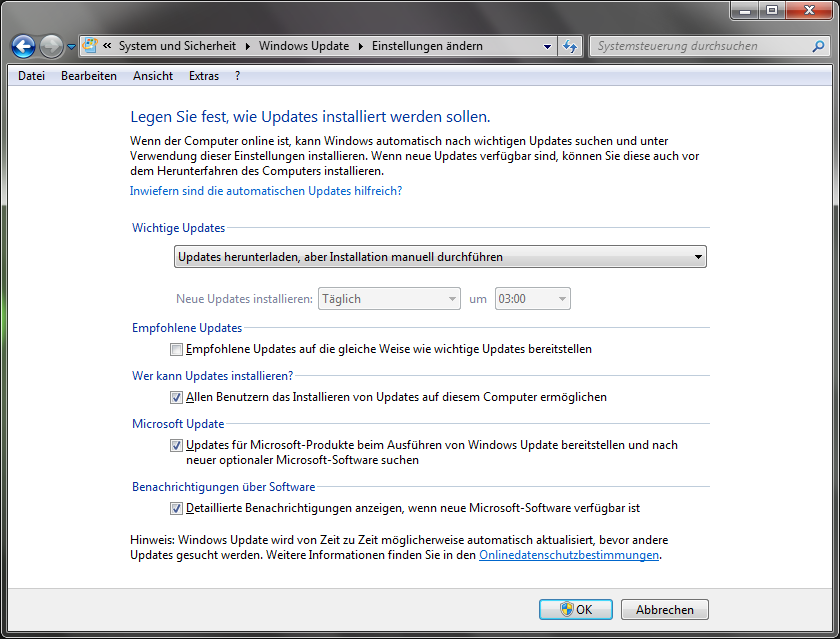The image size is (840, 639).
Task: Open the 03:00 time dropdown
Action: coord(532,298)
